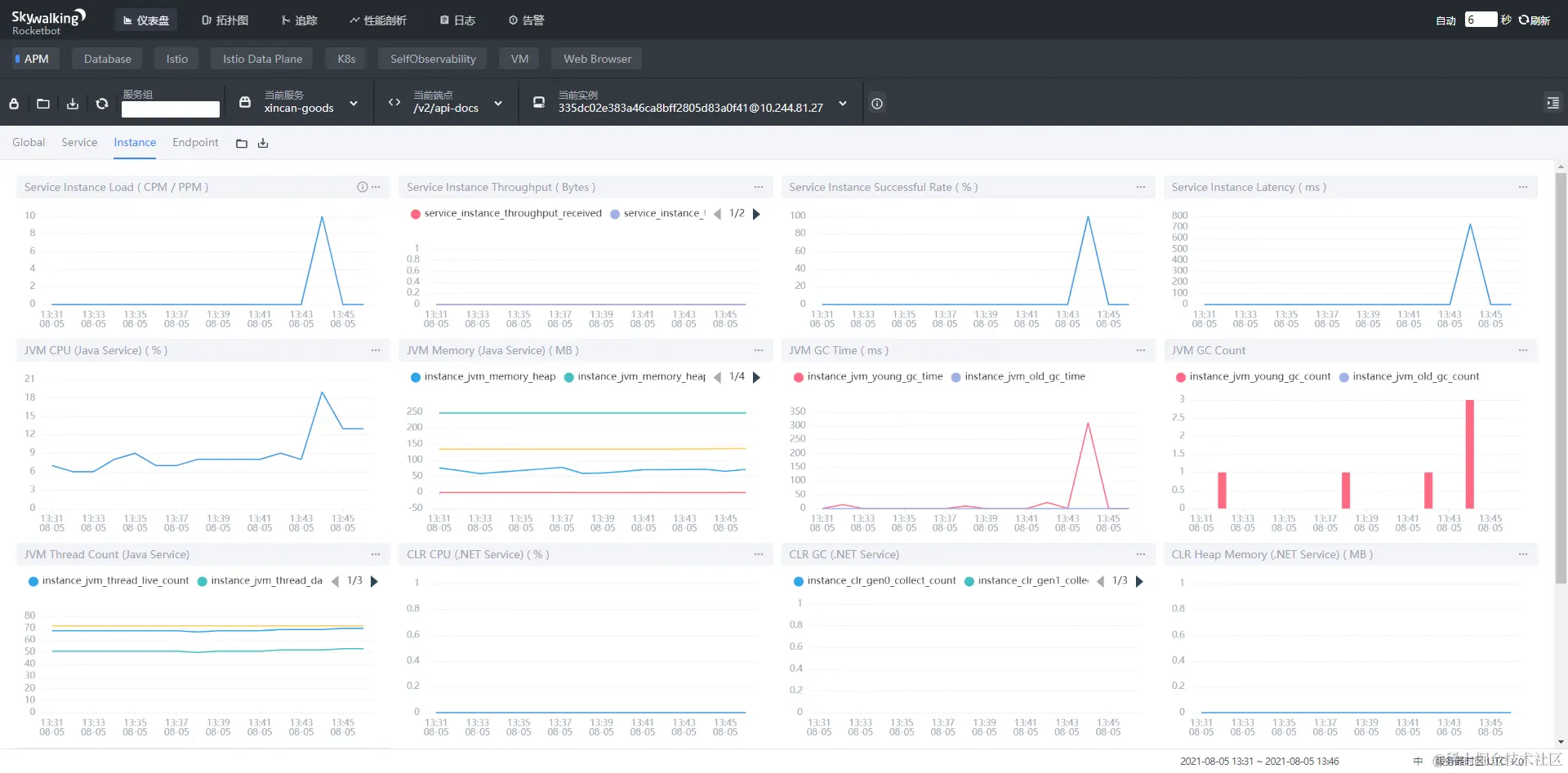This screenshot has height=773, width=1568.
Task: Toggle the 自动 auto refresh switch
Action: [x=1445, y=20]
